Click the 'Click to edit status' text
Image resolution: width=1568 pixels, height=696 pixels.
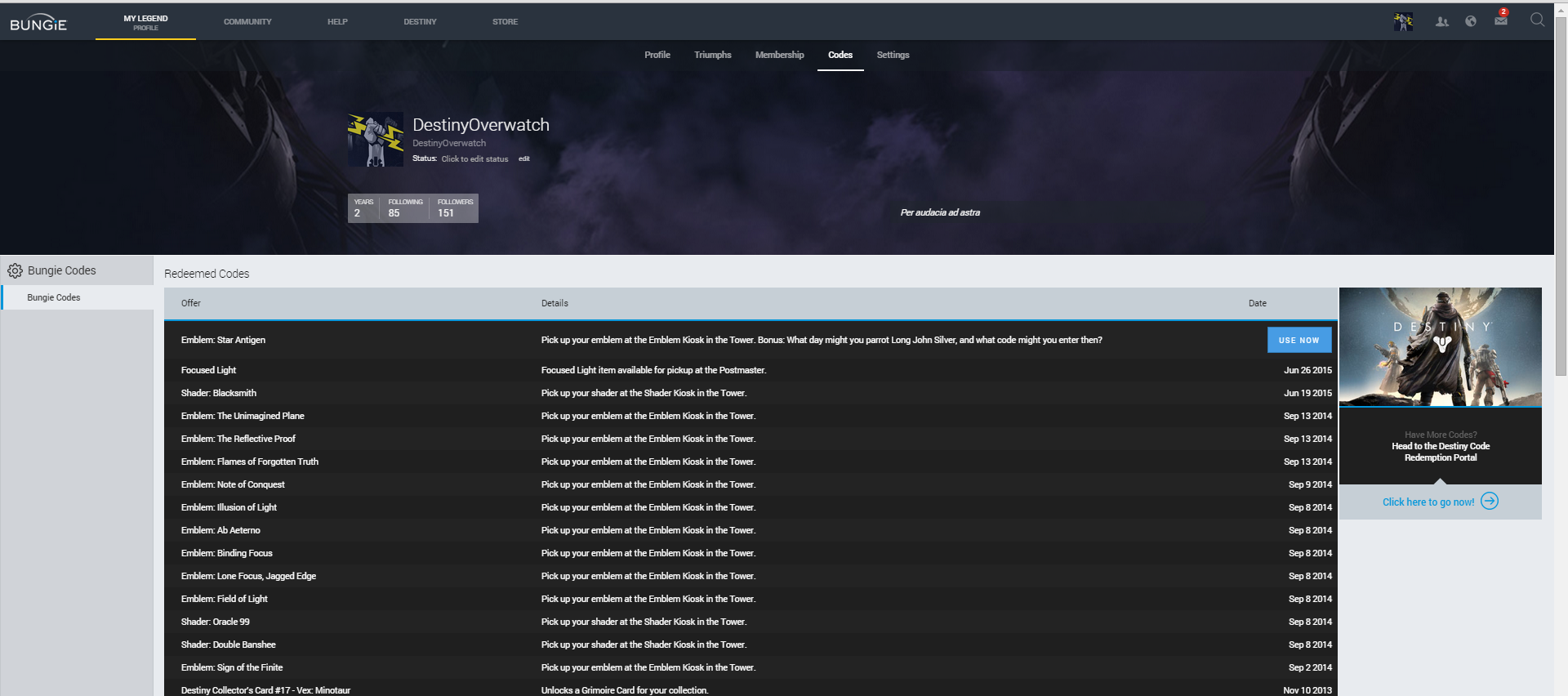coord(474,158)
